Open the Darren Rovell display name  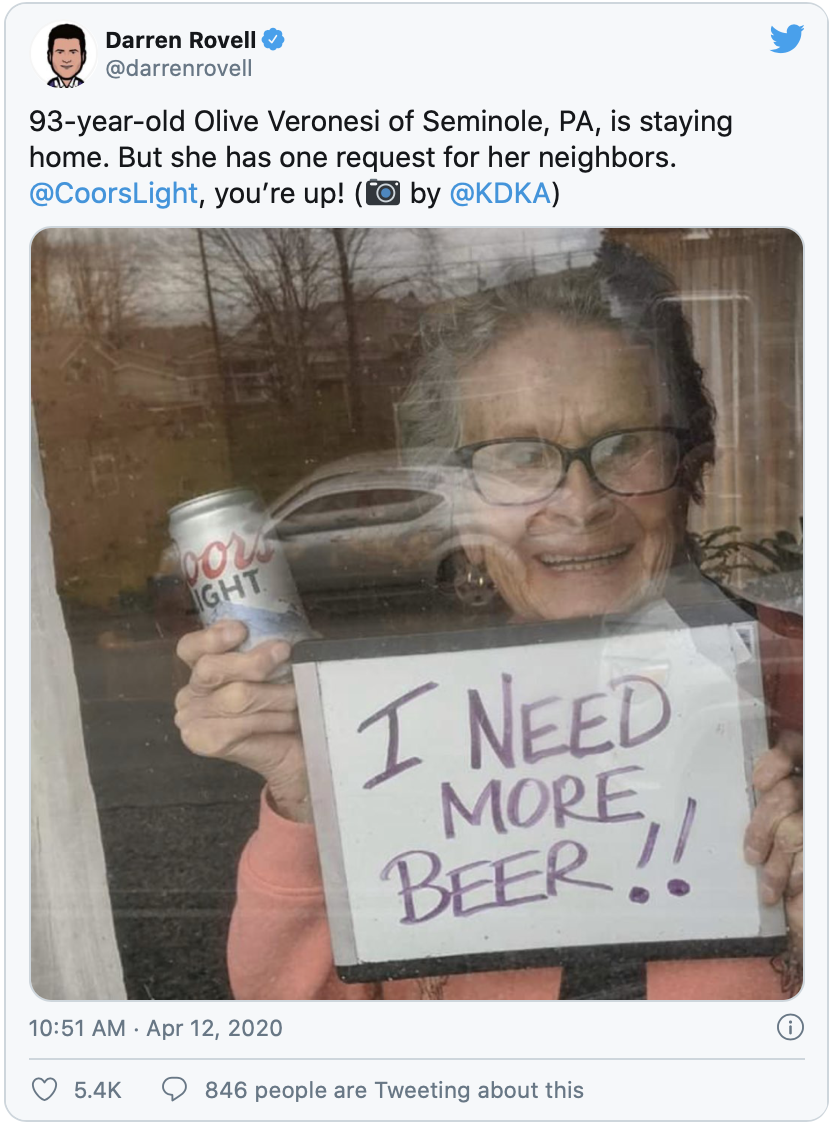181,40
